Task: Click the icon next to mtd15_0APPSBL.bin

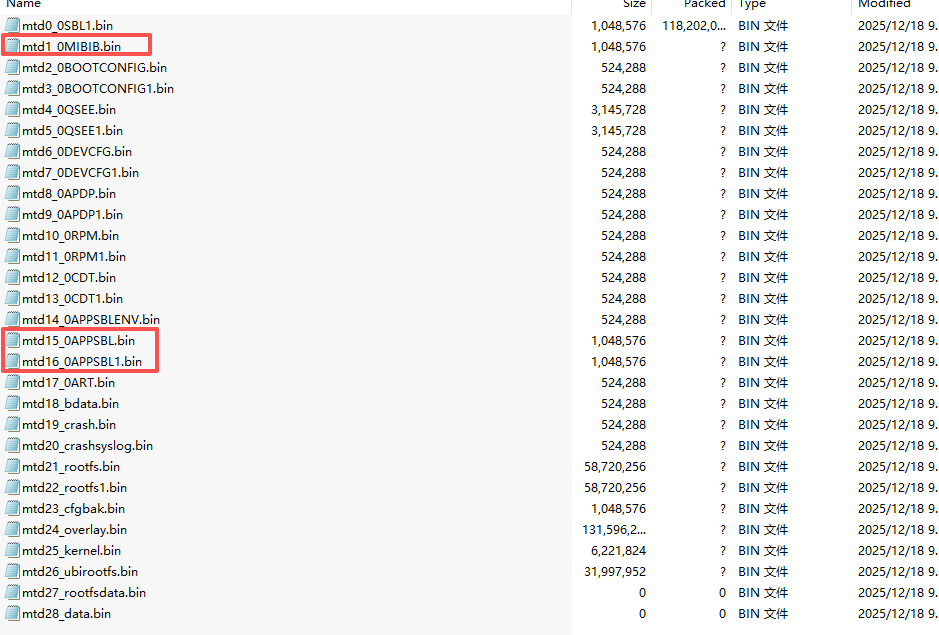Action: (13, 341)
